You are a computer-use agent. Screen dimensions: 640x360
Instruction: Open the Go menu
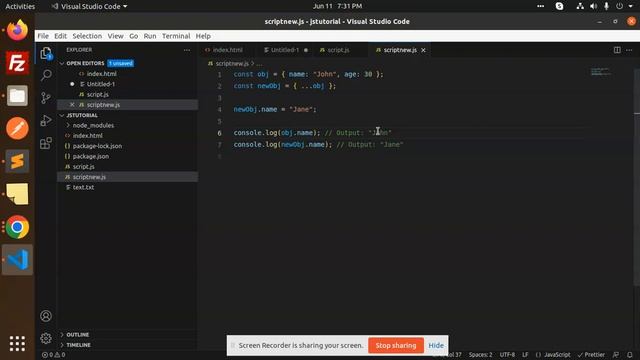pyautogui.click(x=133, y=36)
